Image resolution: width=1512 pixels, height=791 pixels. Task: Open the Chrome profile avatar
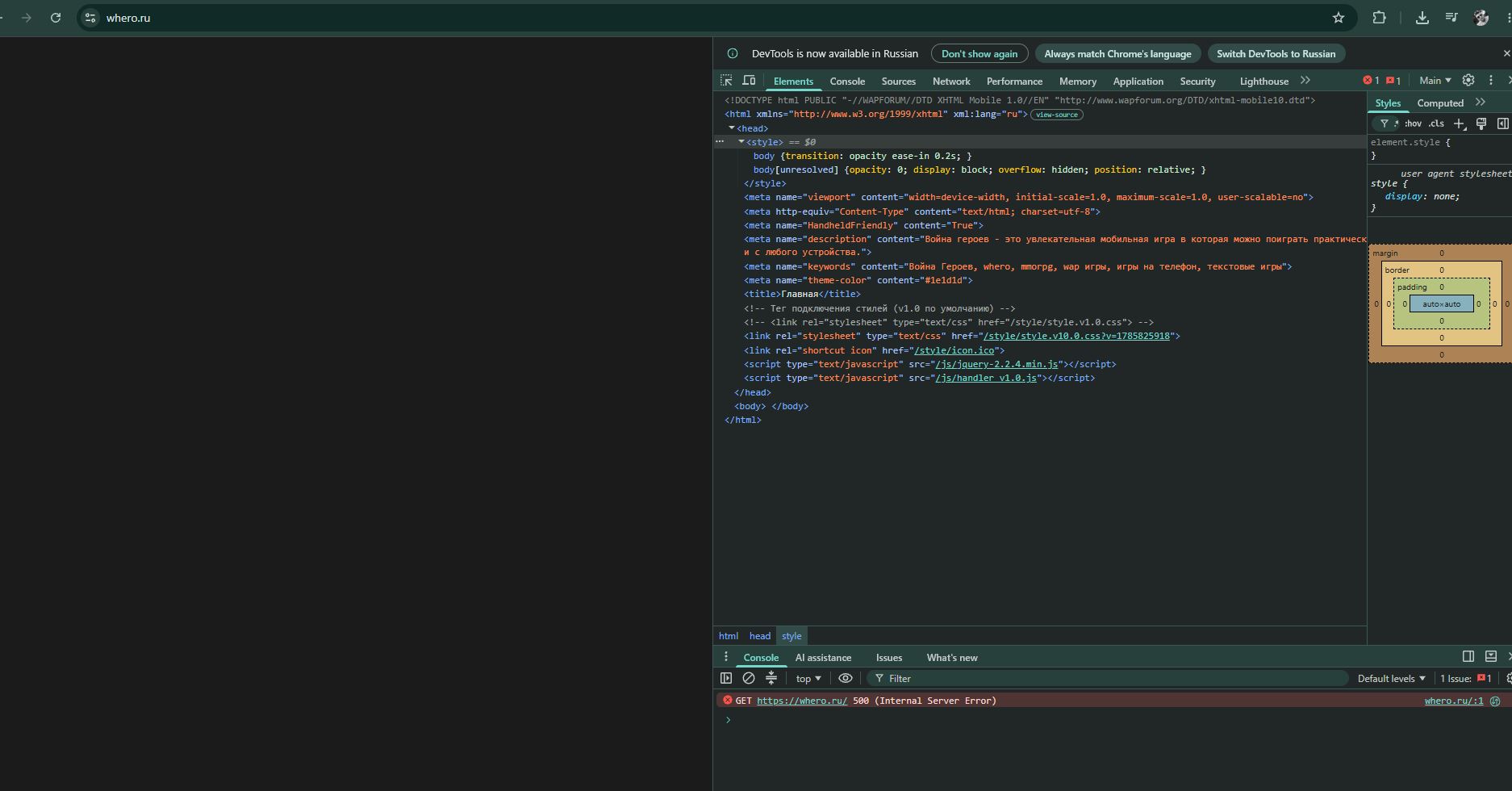pos(1481,18)
